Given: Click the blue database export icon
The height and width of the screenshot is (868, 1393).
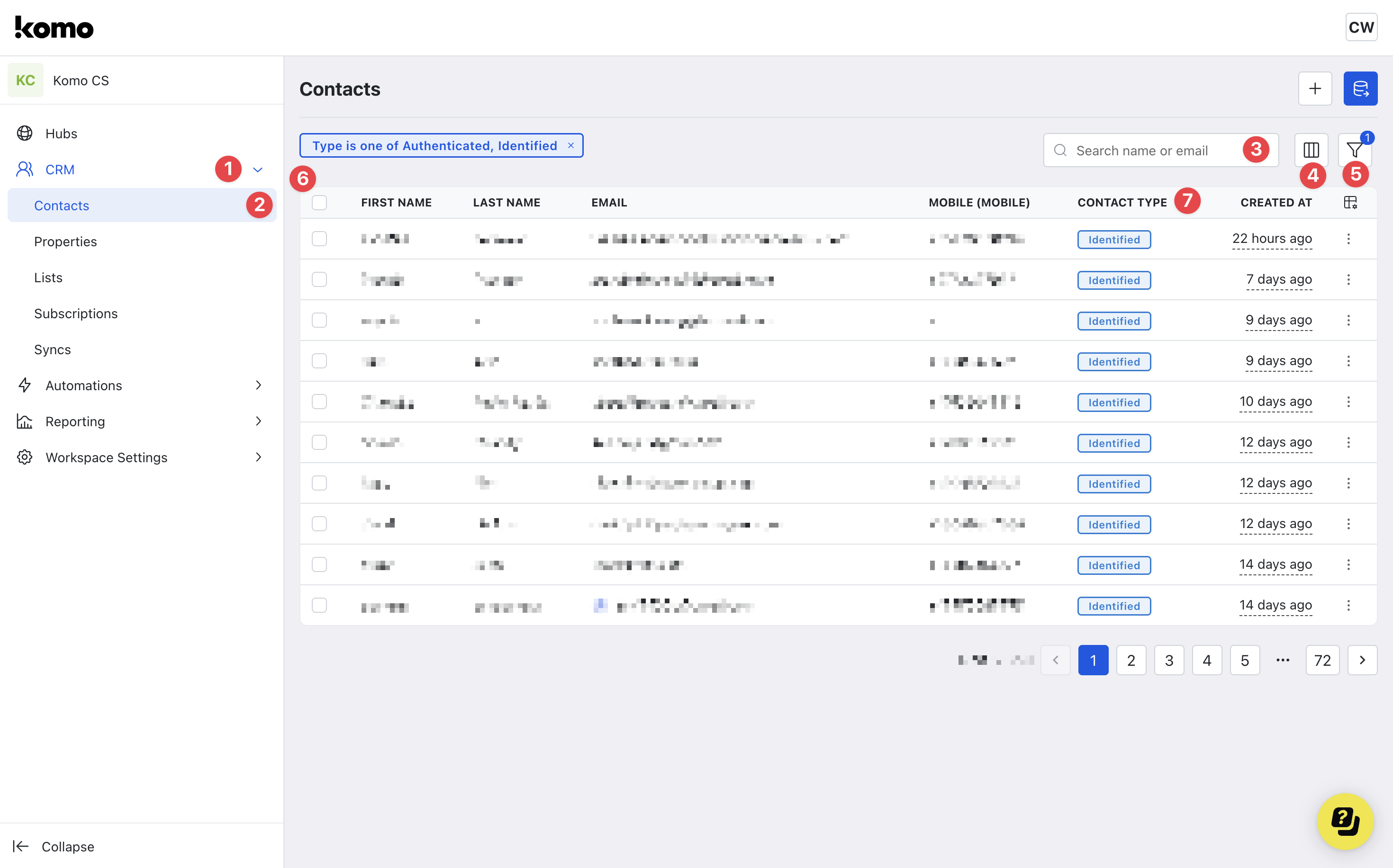Looking at the screenshot, I should (1360, 89).
